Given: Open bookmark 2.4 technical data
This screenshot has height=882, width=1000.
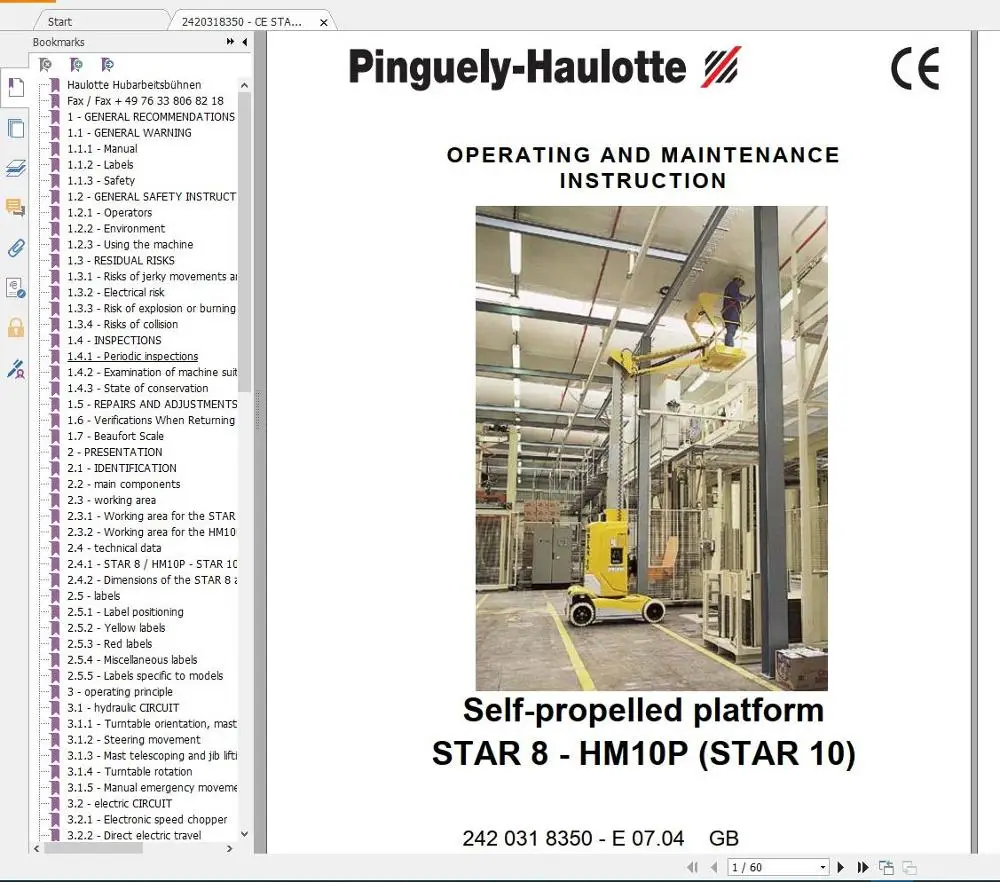Looking at the screenshot, I should point(116,548).
